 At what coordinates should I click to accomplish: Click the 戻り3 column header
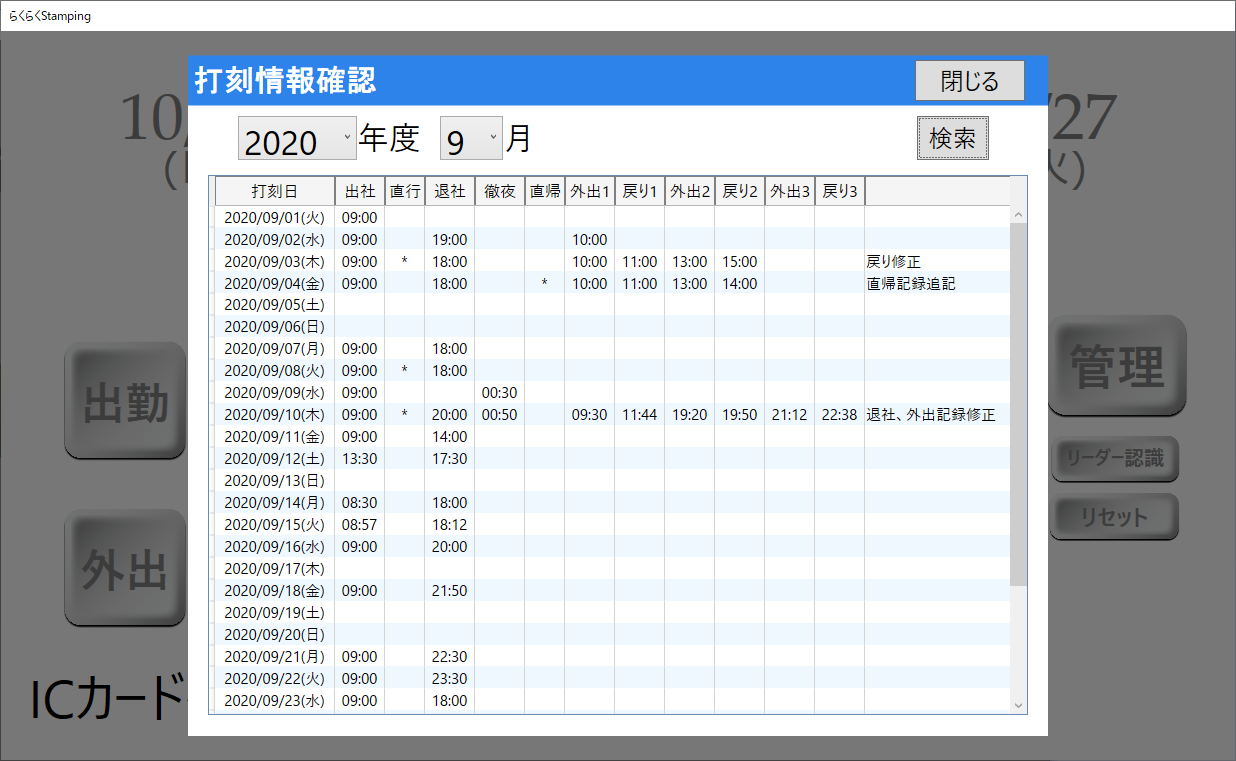click(839, 191)
